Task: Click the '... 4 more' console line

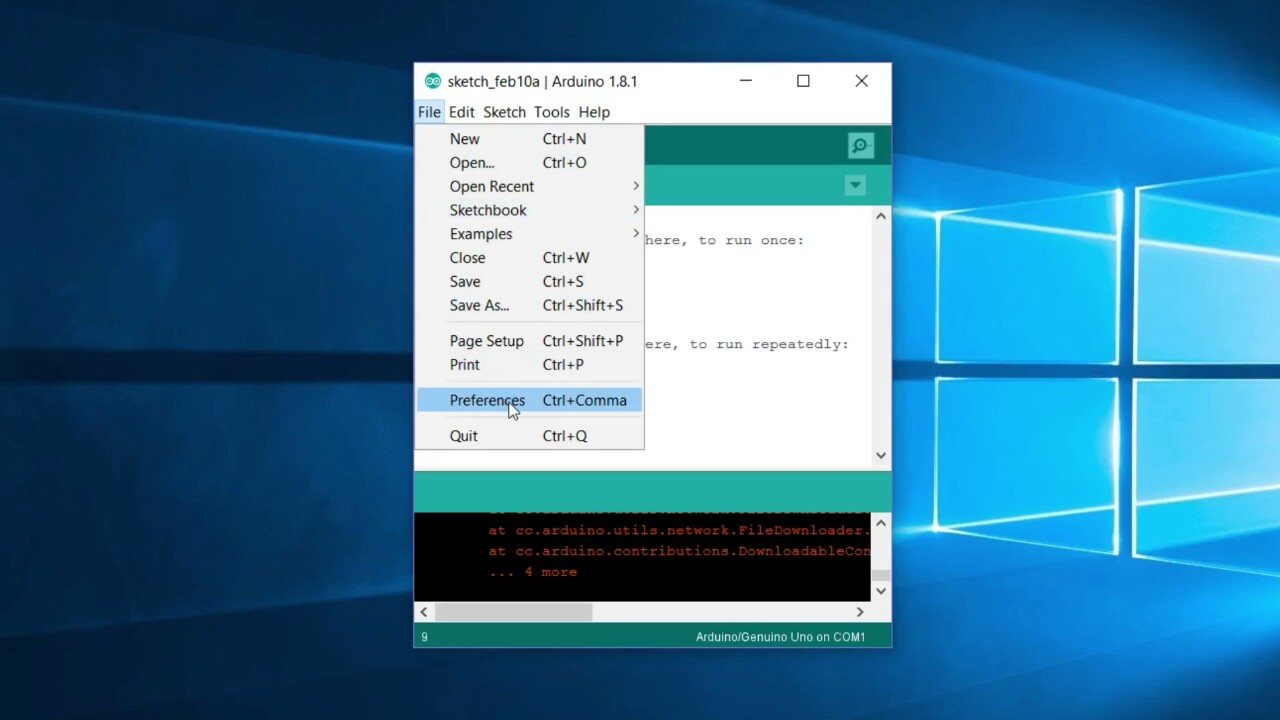Action: pyautogui.click(x=533, y=572)
